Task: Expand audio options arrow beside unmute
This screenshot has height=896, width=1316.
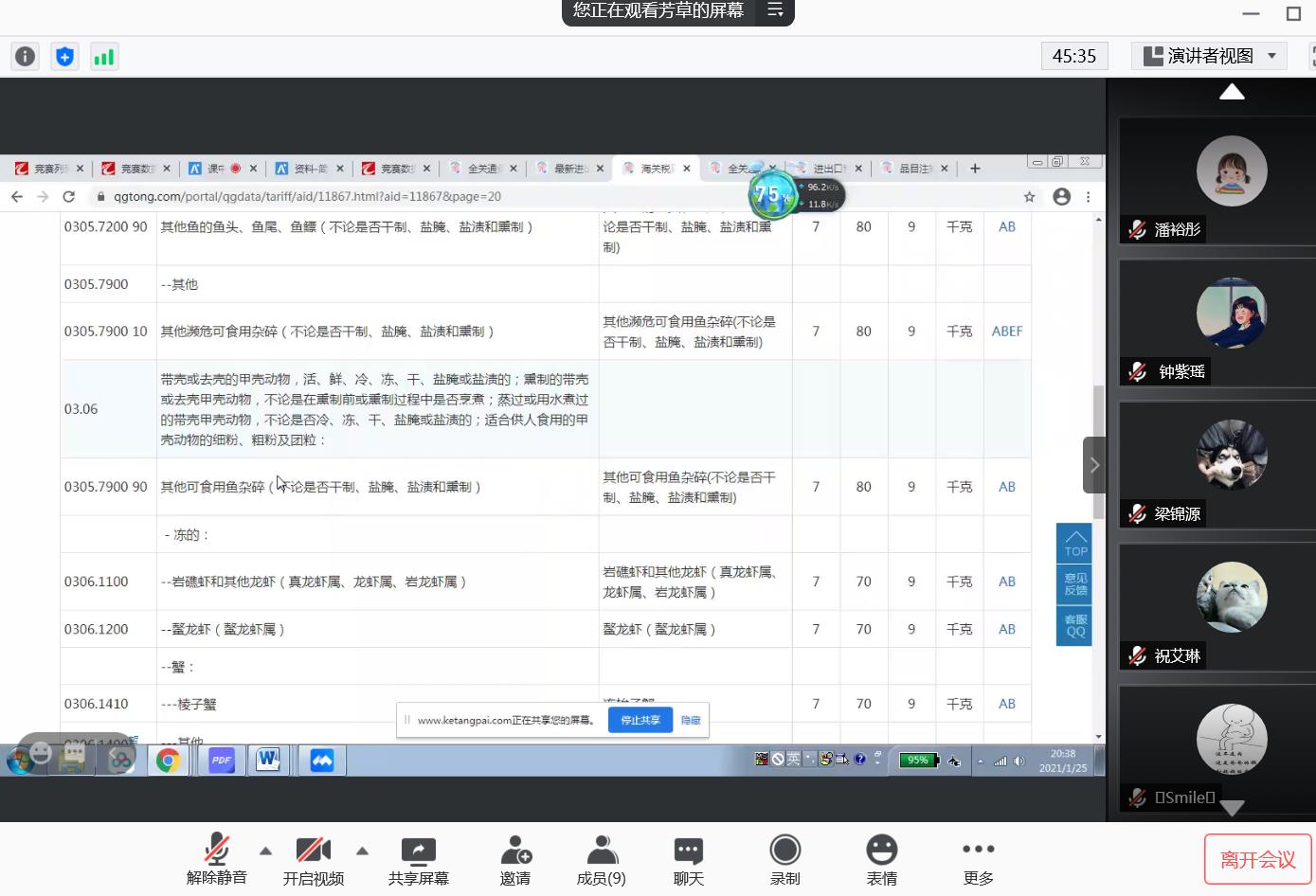Action: (x=266, y=851)
